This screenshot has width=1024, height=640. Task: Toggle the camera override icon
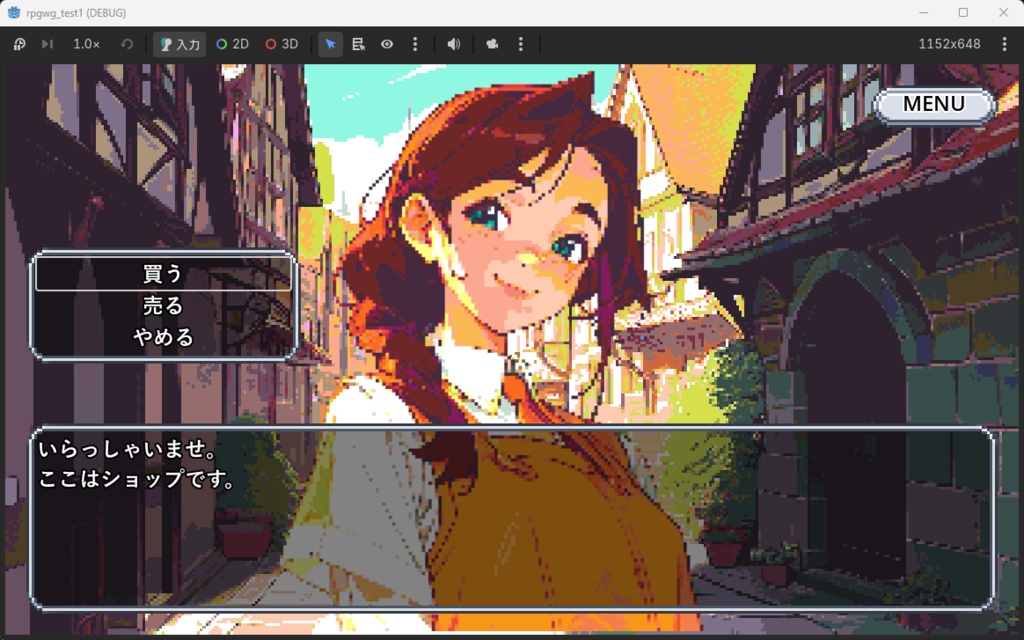click(492, 44)
